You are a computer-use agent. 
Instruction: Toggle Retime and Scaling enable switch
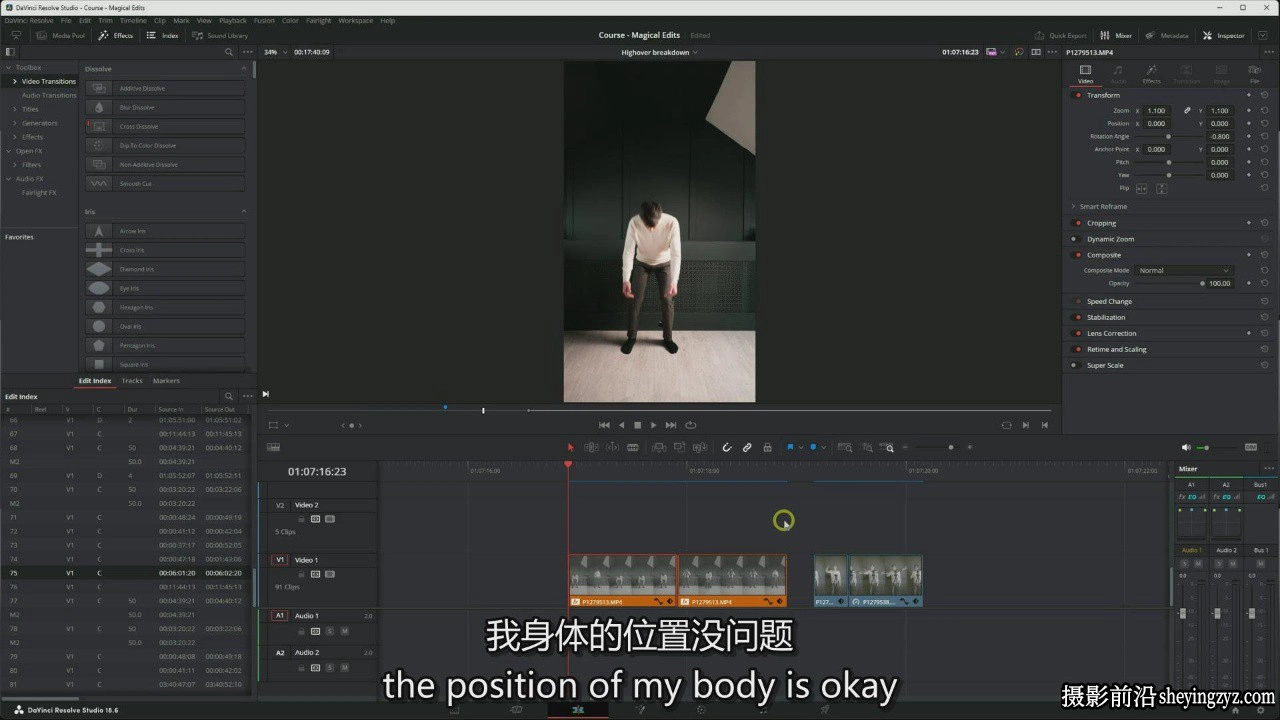[x=1078, y=349]
